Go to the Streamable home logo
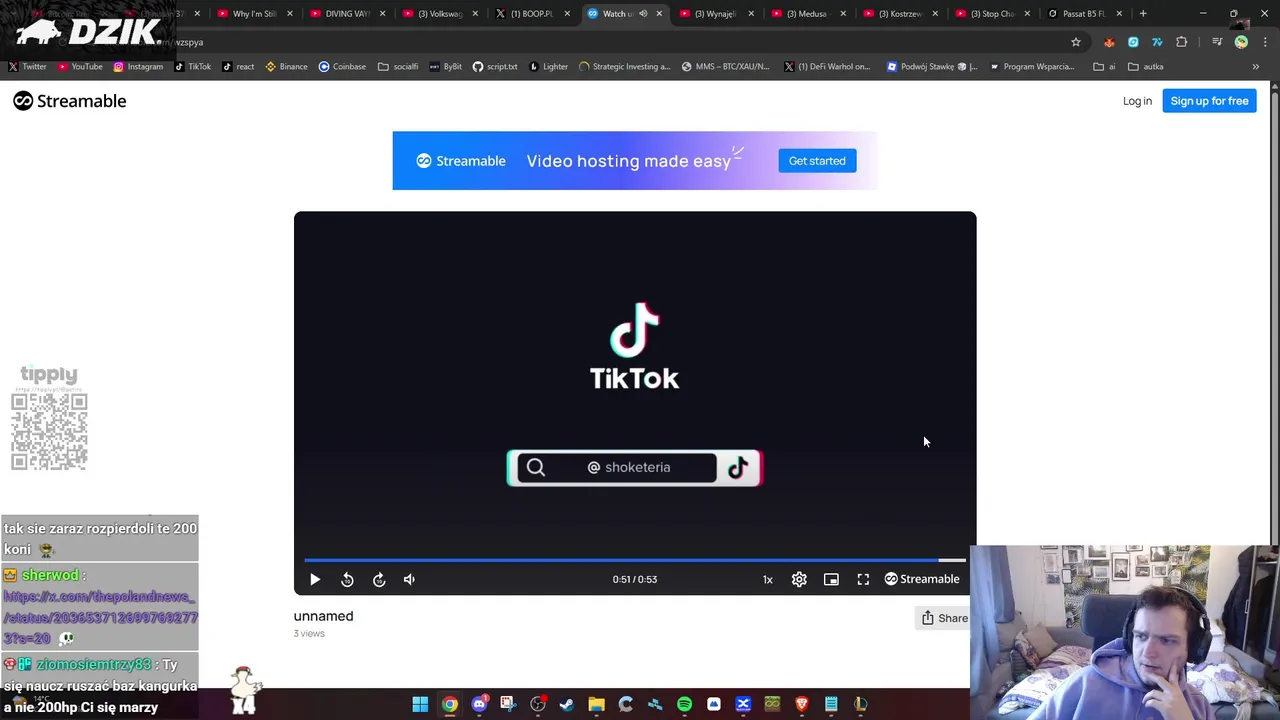Viewport: 1280px width, 720px height. coord(70,101)
